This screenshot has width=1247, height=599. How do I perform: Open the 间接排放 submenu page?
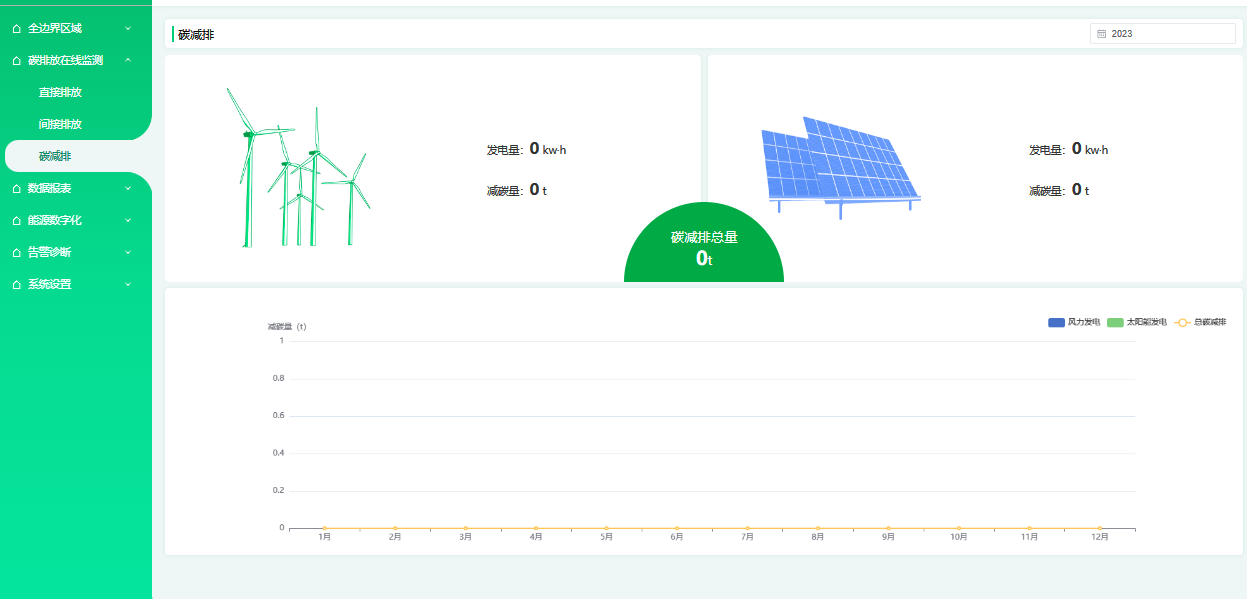point(60,125)
